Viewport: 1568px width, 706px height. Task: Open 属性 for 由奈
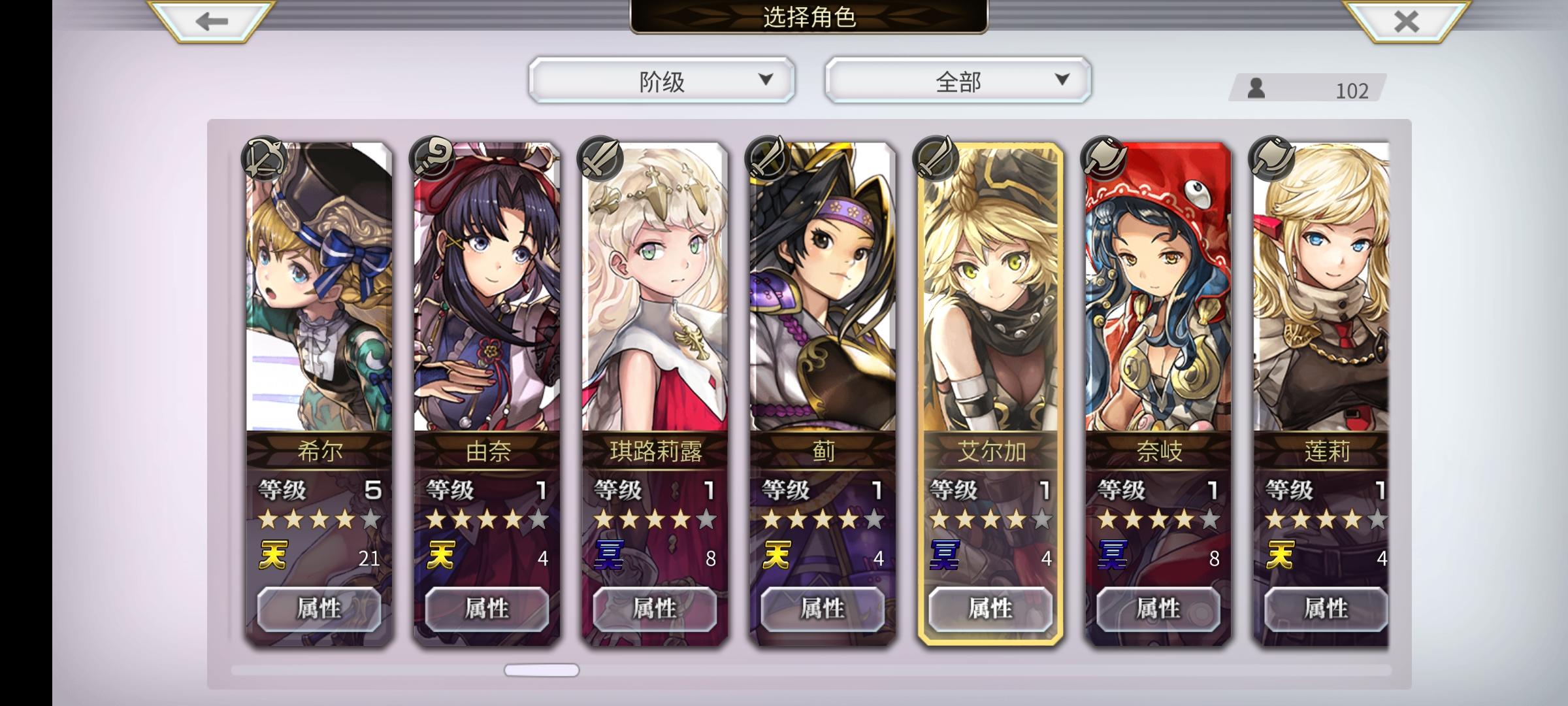point(487,609)
